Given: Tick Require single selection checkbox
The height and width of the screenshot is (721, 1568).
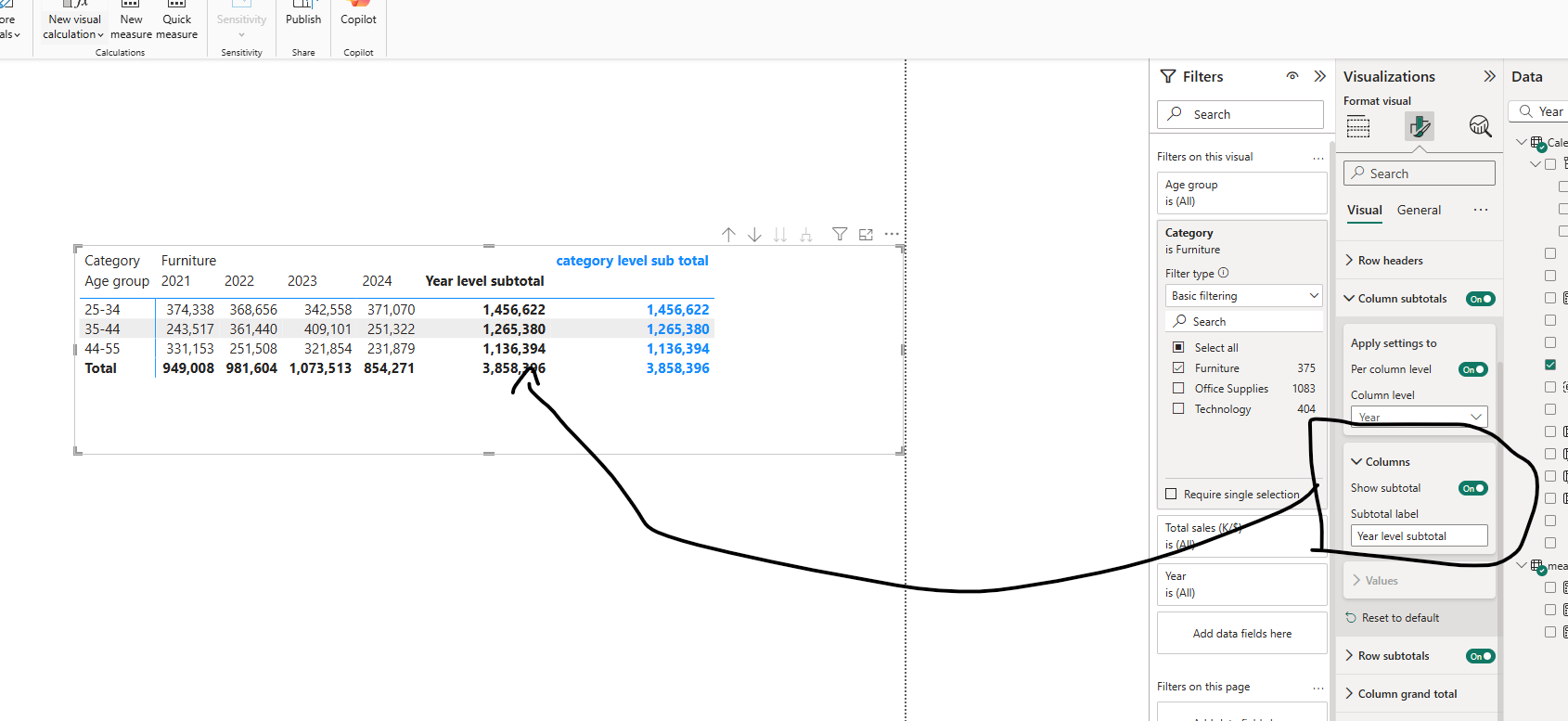Looking at the screenshot, I should 1171,494.
